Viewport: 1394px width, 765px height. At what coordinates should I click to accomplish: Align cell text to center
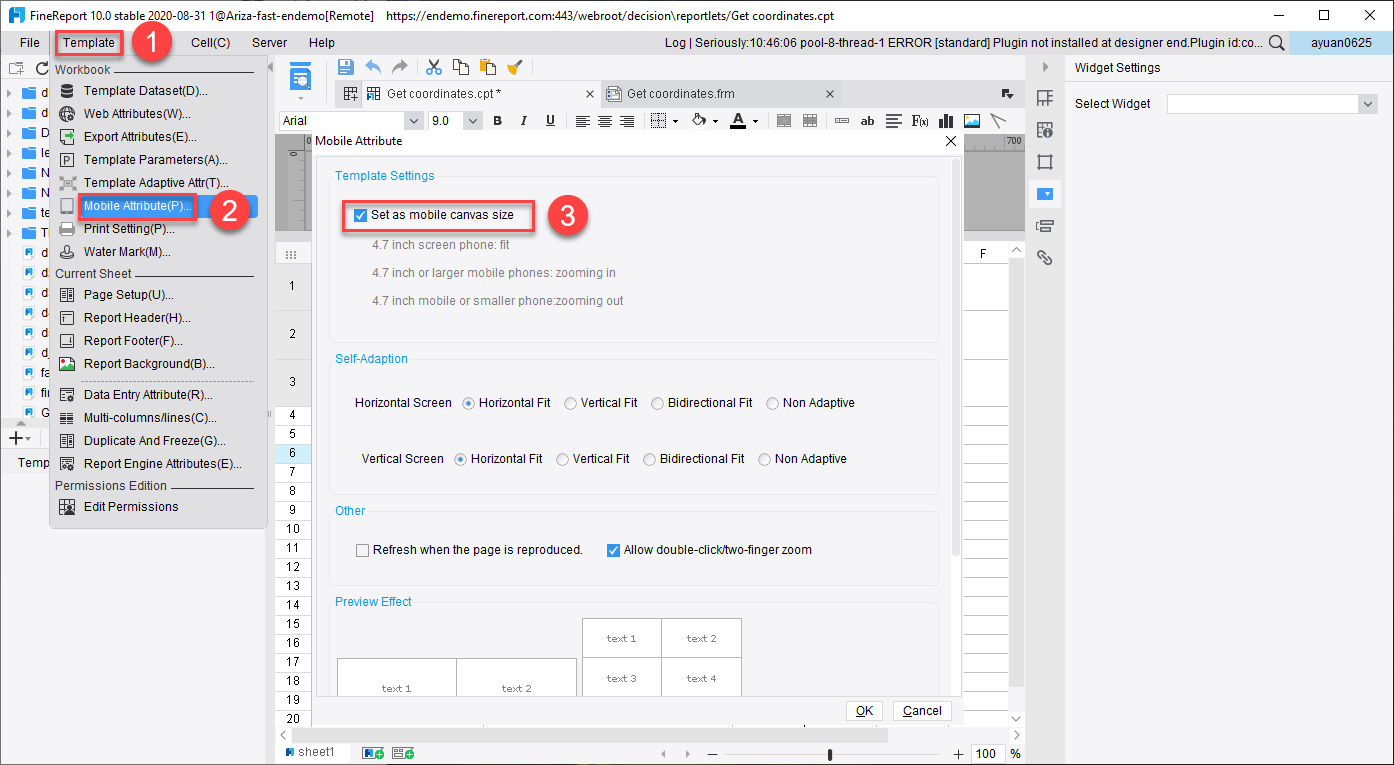coord(605,121)
